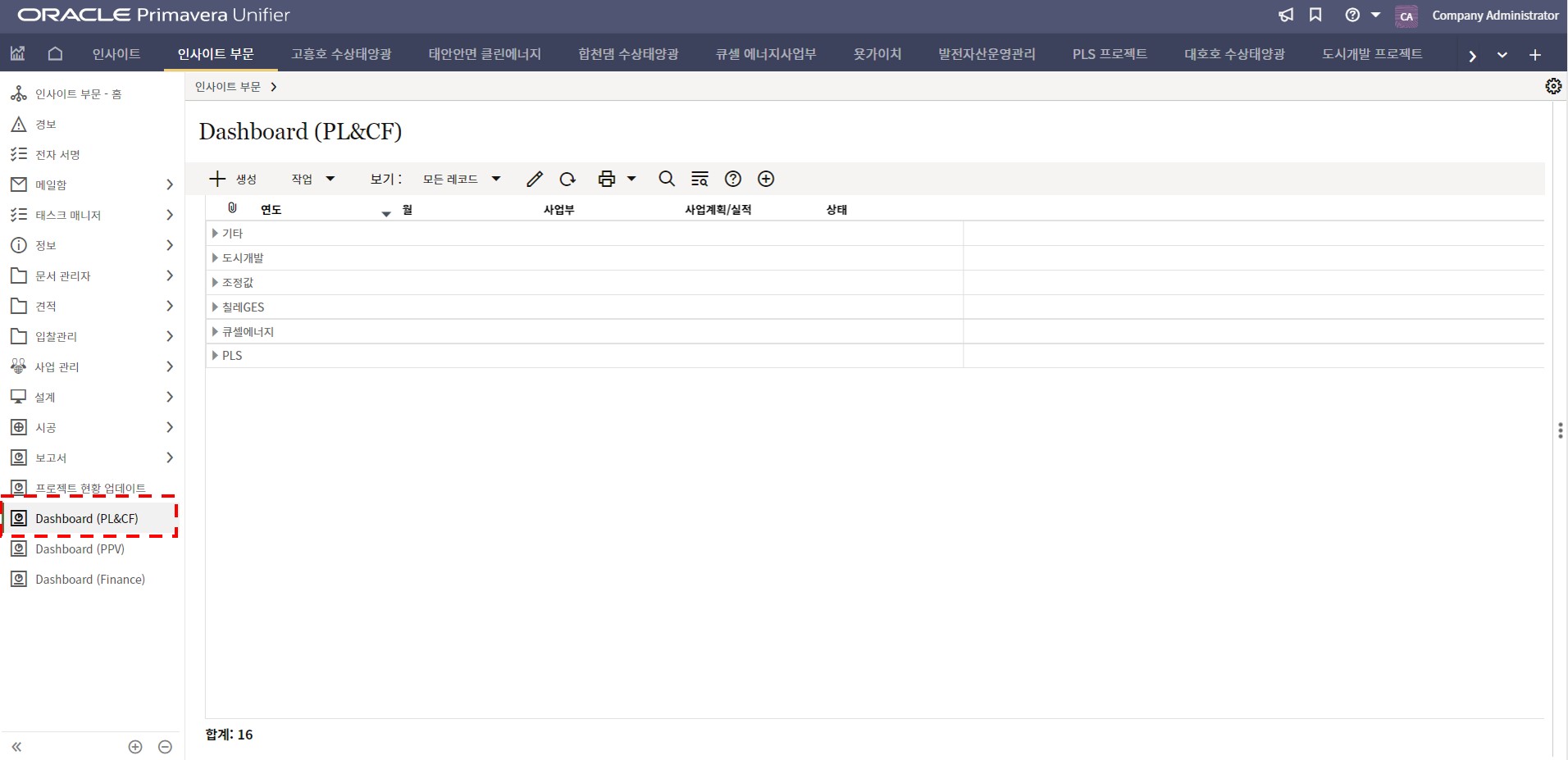Expand the PLS row group
Screen dimensions: 1568x760
[x=215, y=356]
